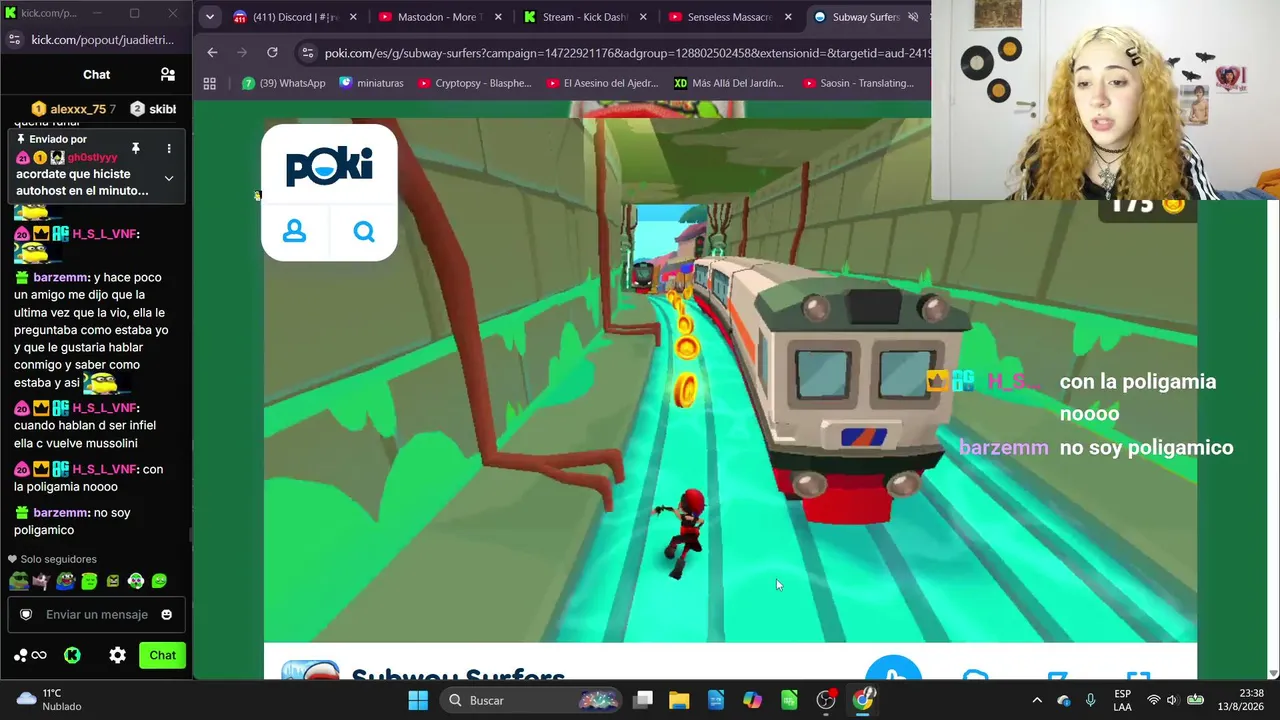Open the El Asesino del Ajedr... bookmark
The height and width of the screenshot is (720, 1280).
(602, 83)
